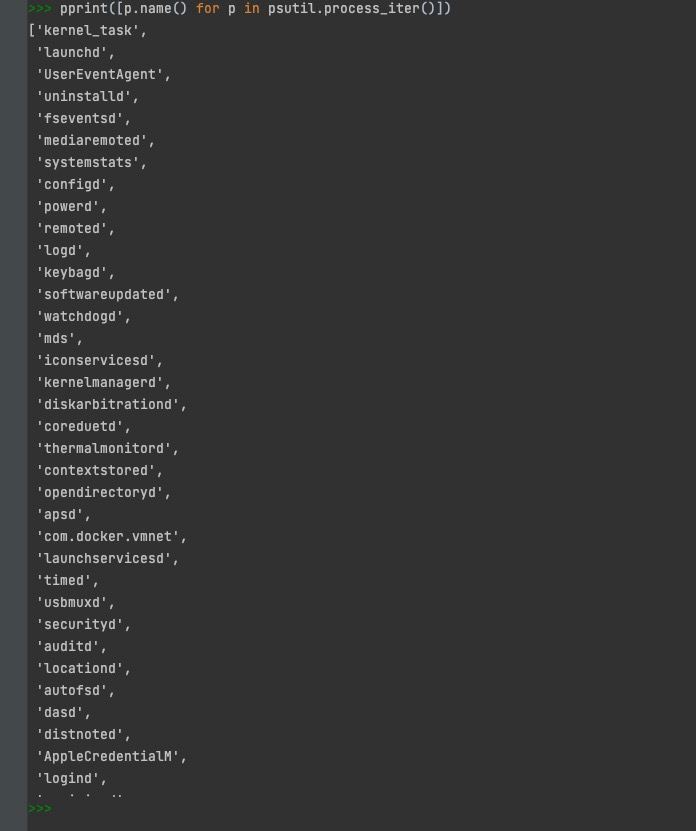Click the 'diskarbitrationd' entry
The image size is (696, 831).
pyautogui.click(x=111, y=405)
